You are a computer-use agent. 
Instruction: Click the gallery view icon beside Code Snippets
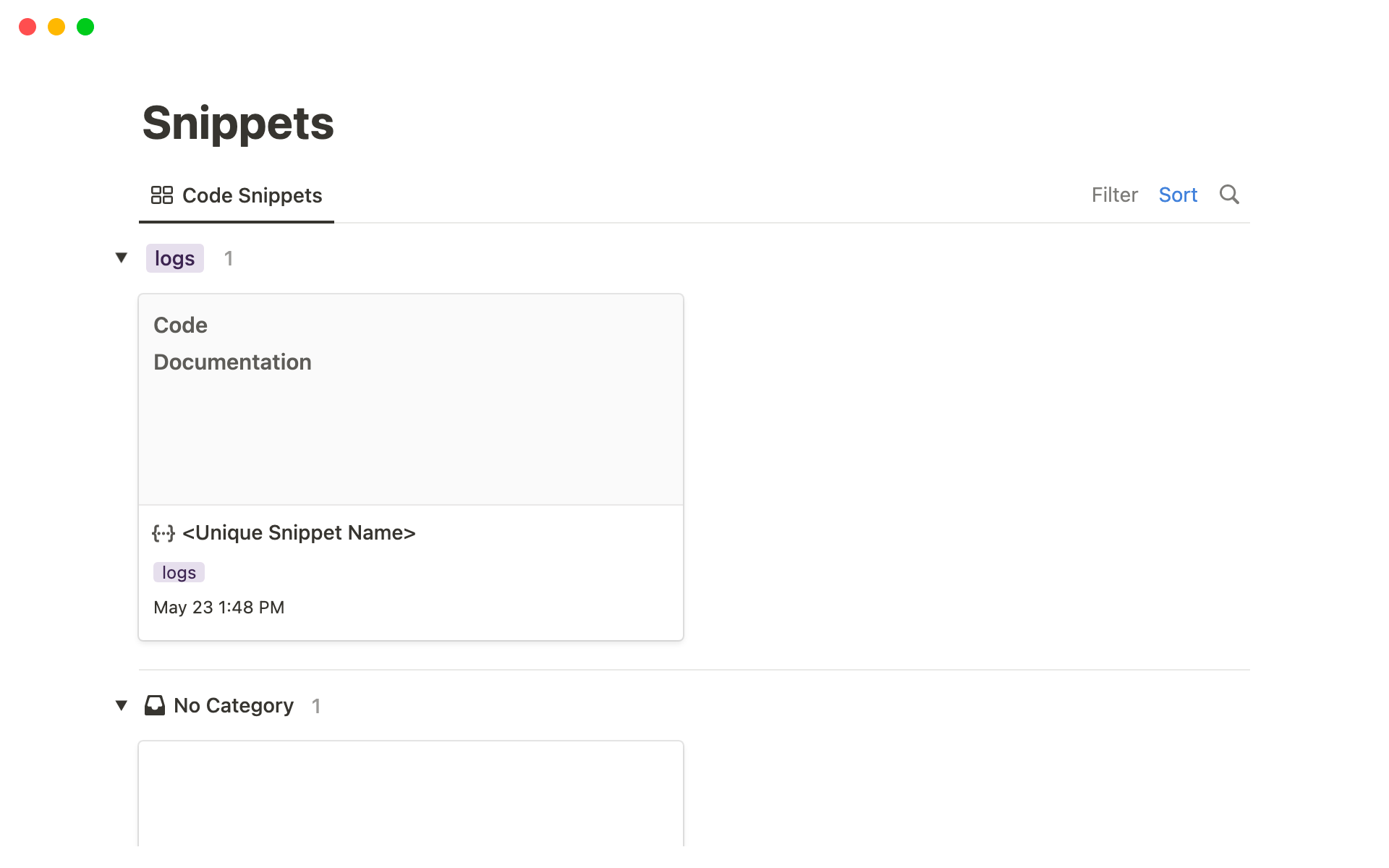[161, 195]
